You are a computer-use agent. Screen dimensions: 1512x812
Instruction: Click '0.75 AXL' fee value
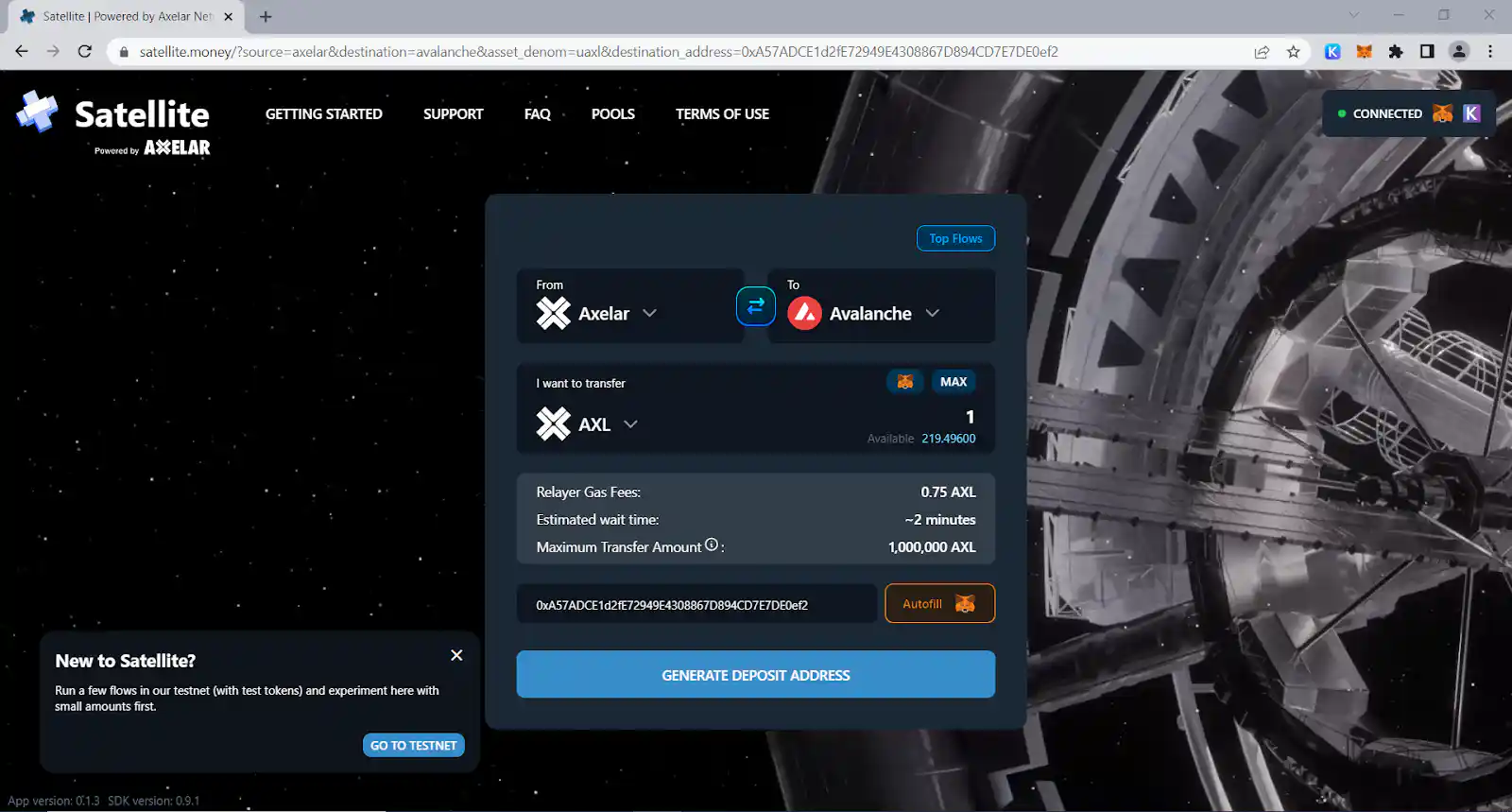tap(949, 492)
